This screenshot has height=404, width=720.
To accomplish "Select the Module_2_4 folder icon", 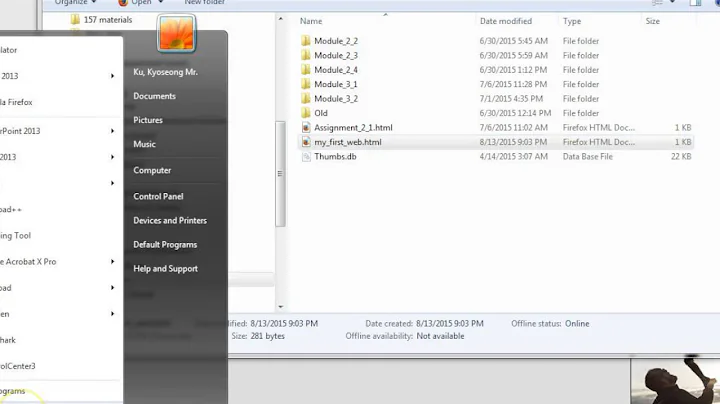I will (306, 70).
